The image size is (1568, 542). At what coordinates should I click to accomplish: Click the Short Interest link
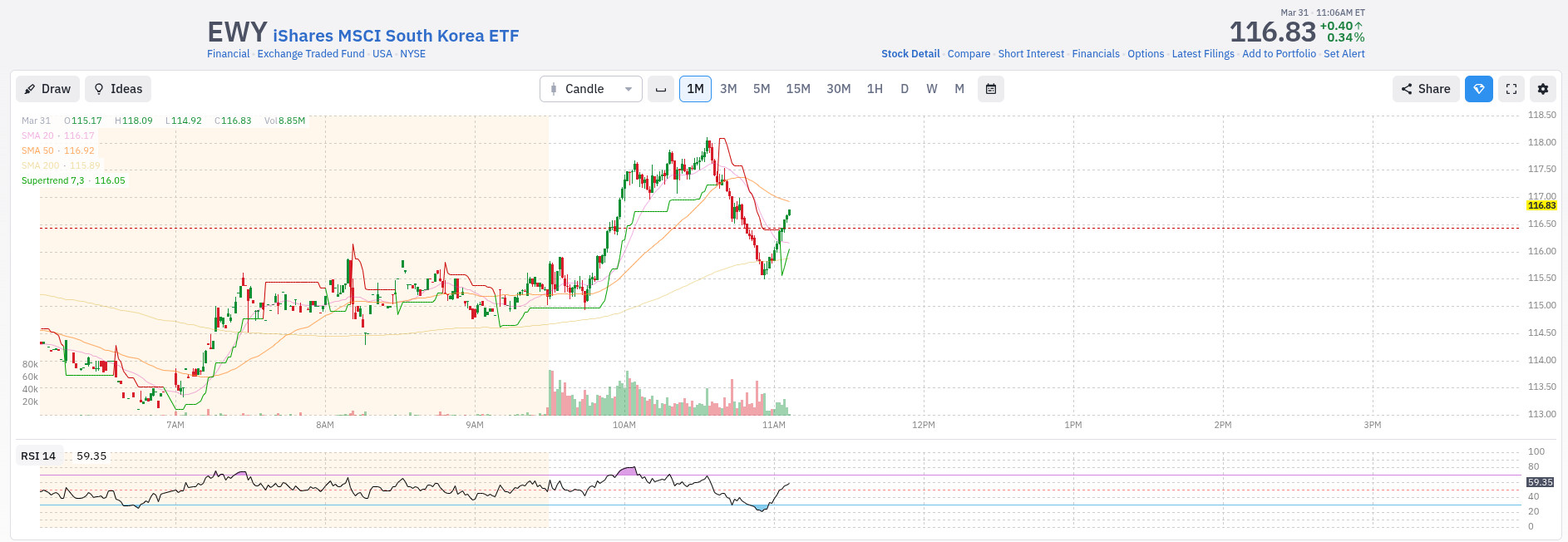click(x=1031, y=54)
